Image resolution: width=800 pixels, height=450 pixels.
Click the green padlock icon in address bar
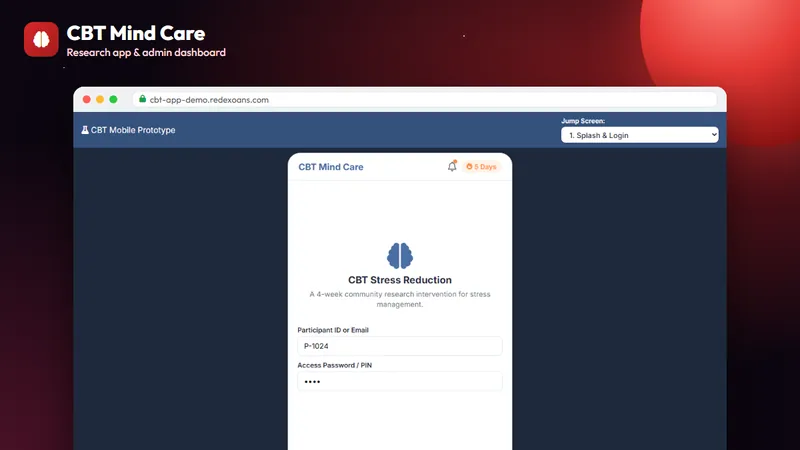click(x=142, y=99)
